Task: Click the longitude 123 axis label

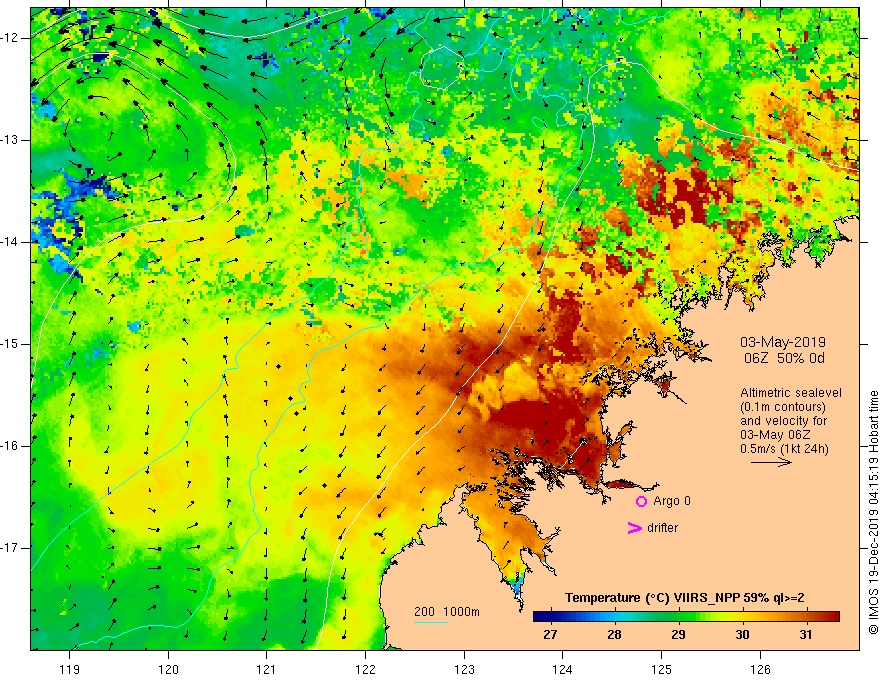Action: pos(464,669)
